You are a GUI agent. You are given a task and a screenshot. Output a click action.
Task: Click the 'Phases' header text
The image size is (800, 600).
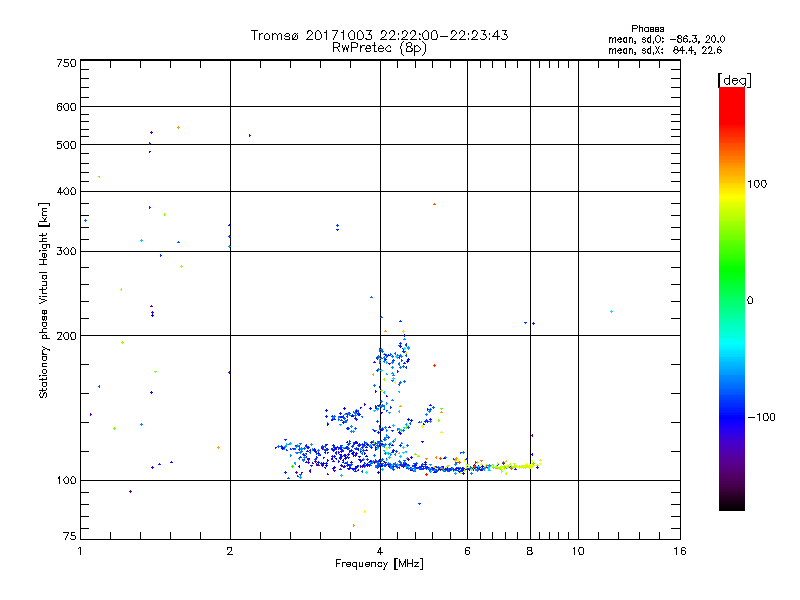[x=647, y=29]
